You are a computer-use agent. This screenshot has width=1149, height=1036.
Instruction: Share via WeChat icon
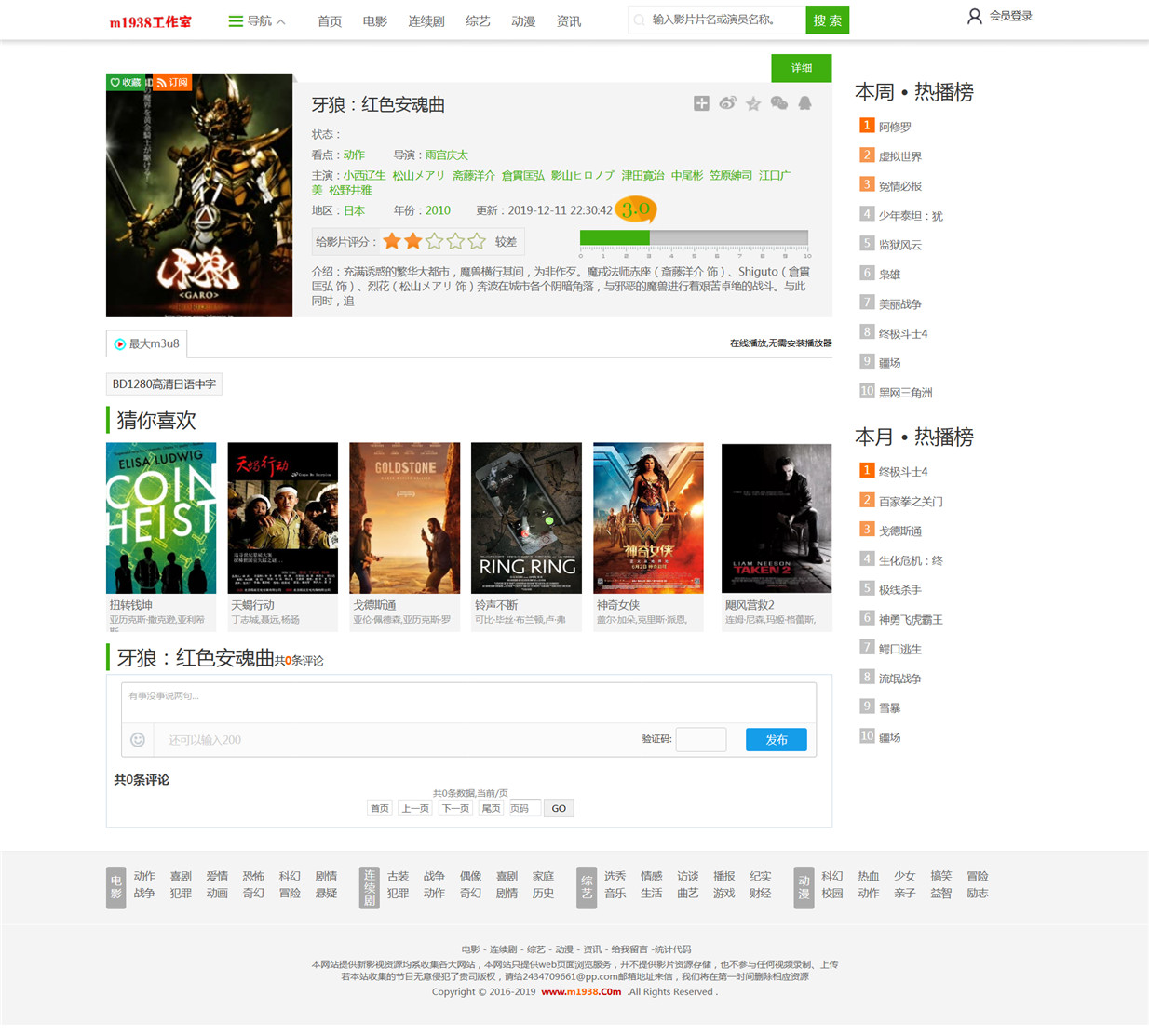pos(779,103)
